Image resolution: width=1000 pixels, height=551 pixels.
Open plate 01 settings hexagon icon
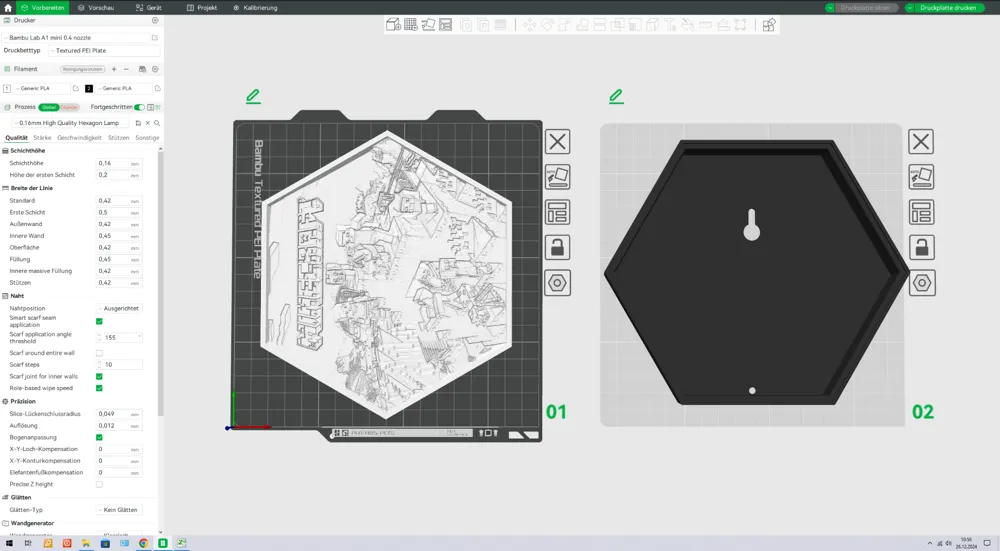pos(558,282)
